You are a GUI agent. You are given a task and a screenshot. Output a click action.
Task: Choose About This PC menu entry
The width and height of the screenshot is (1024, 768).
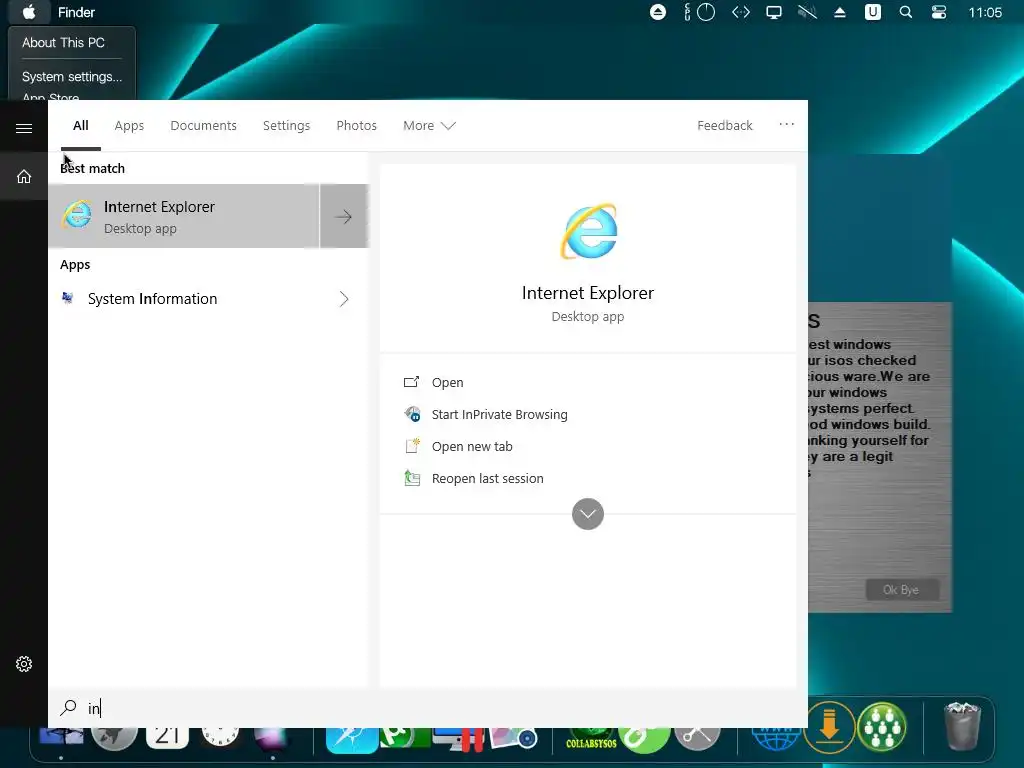point(63,42)
